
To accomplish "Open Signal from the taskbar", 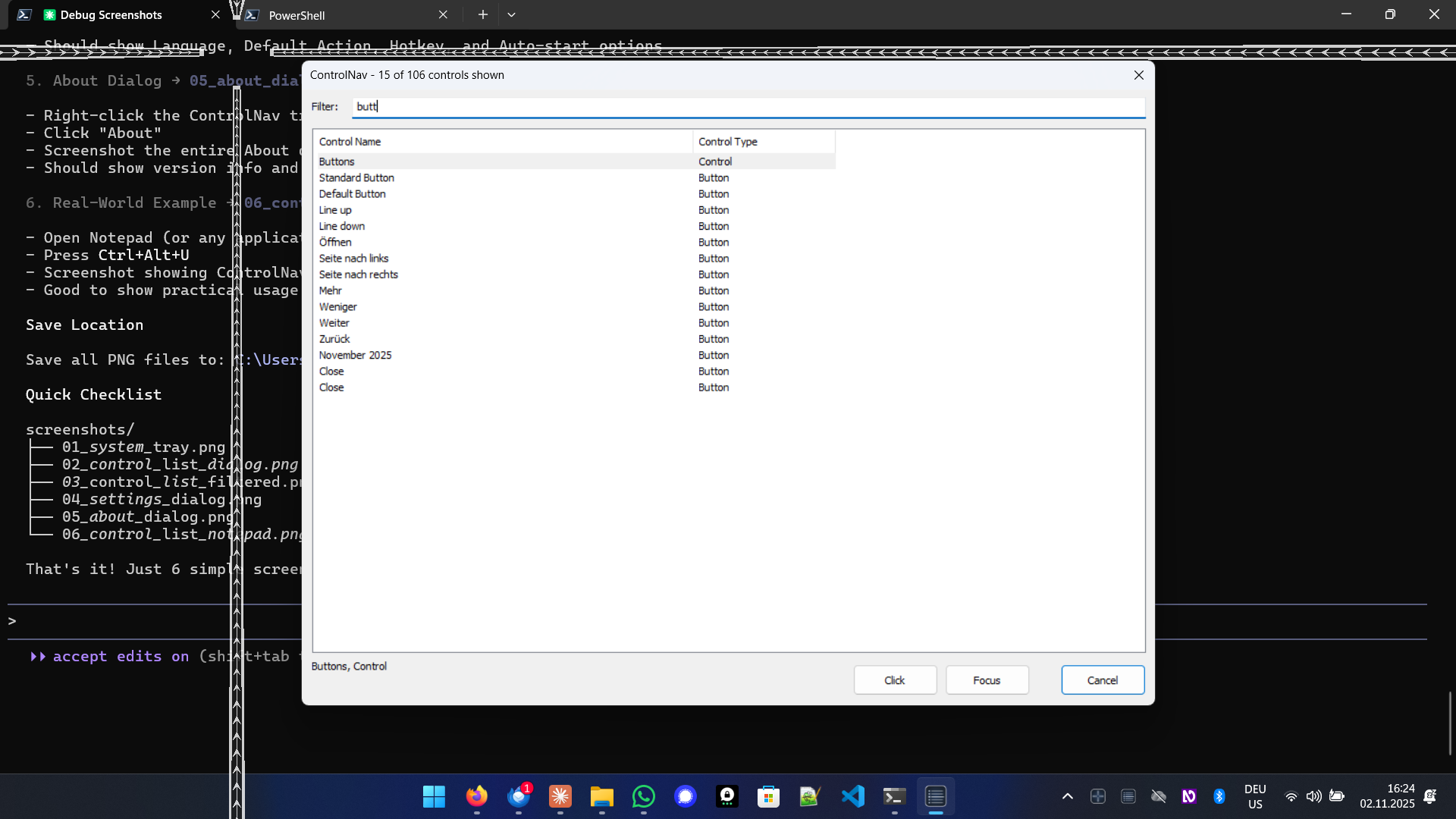I will (686, 797).
